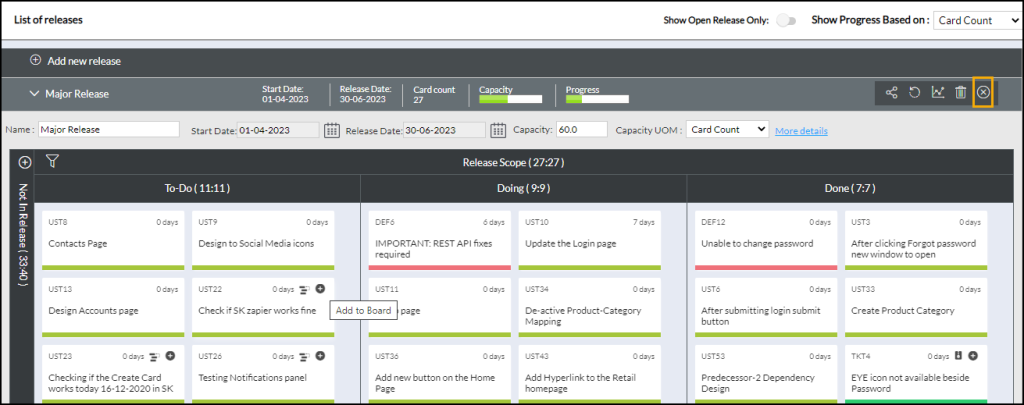Select the Done (7:7) column header
This screenshot has width=1024, height=405.
tap(850, 188)
